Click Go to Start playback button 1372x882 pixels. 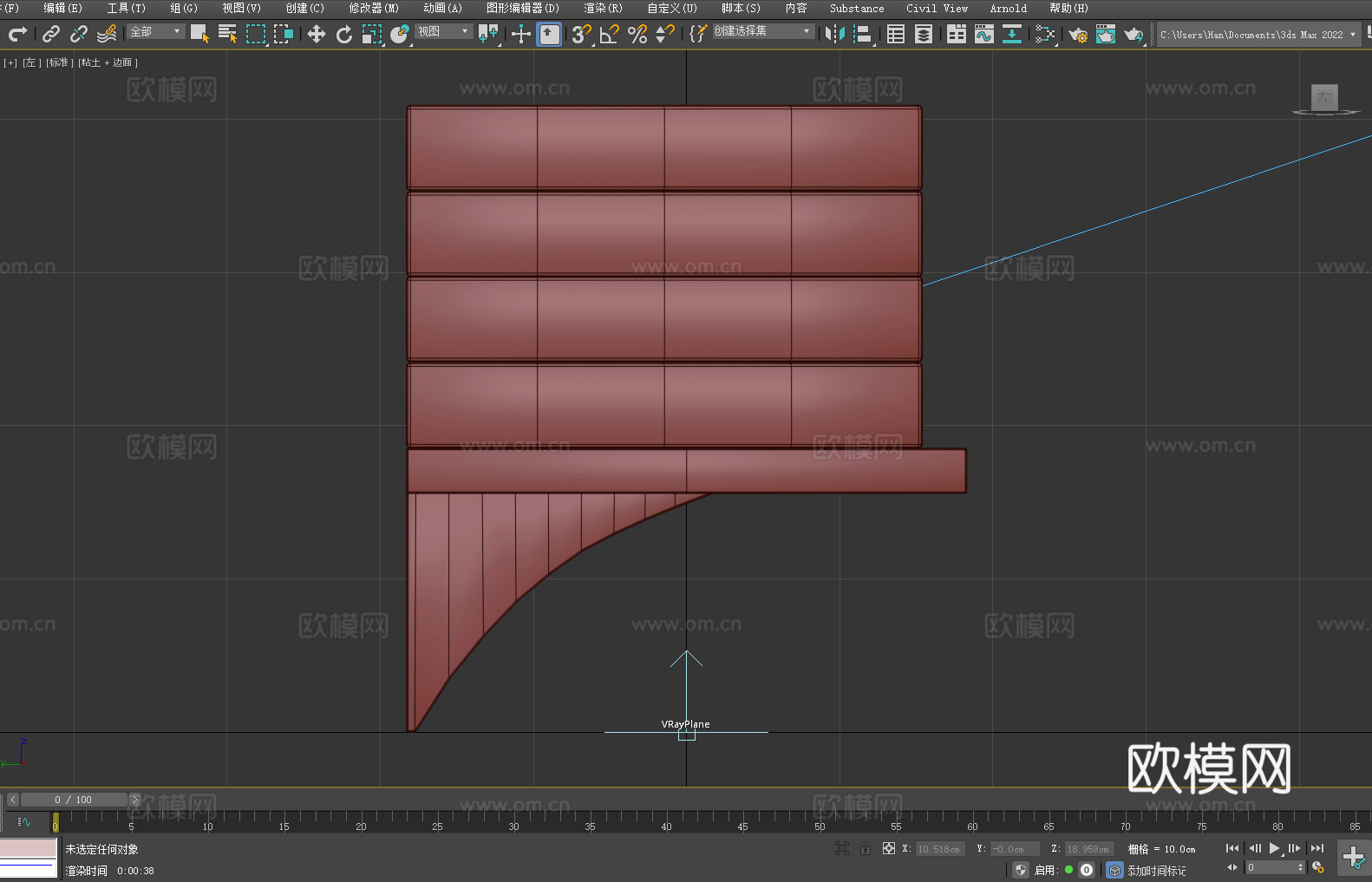(x=1232, y=848)
